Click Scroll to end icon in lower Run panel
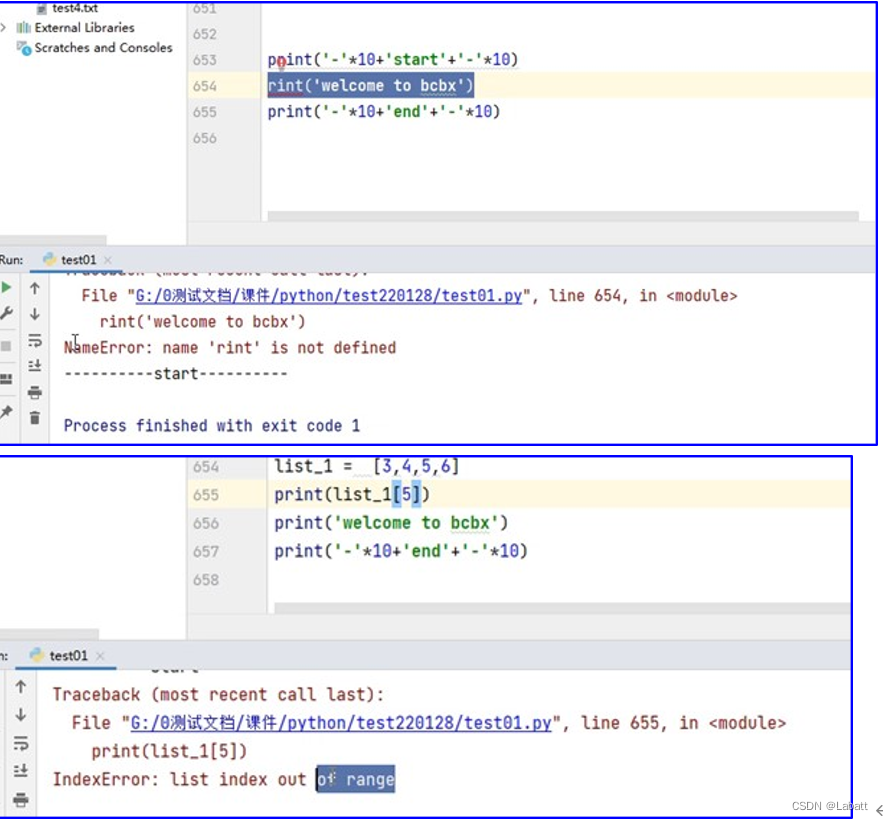Image resolution: width=883 pixels, height=820 pixels. pyautogui.click(x=21, y=770)
